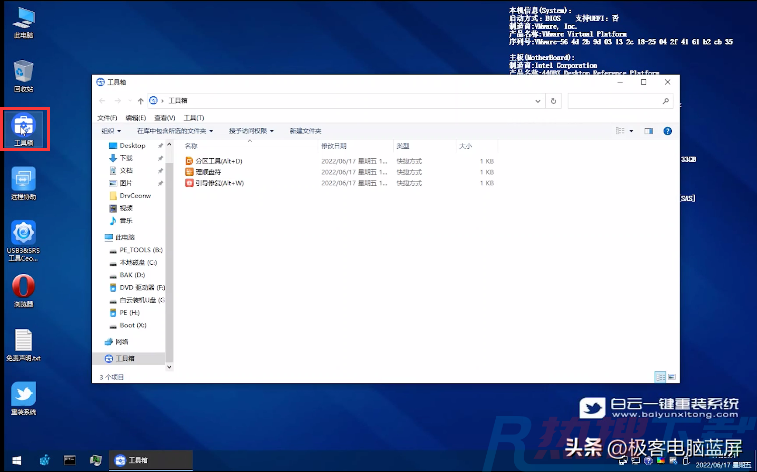Image resolution: width=757 pixels, height=472 pixels.
Task: Refresh the 工具箱 folder view
Action: pyautogui.click(x=553, y=101)
